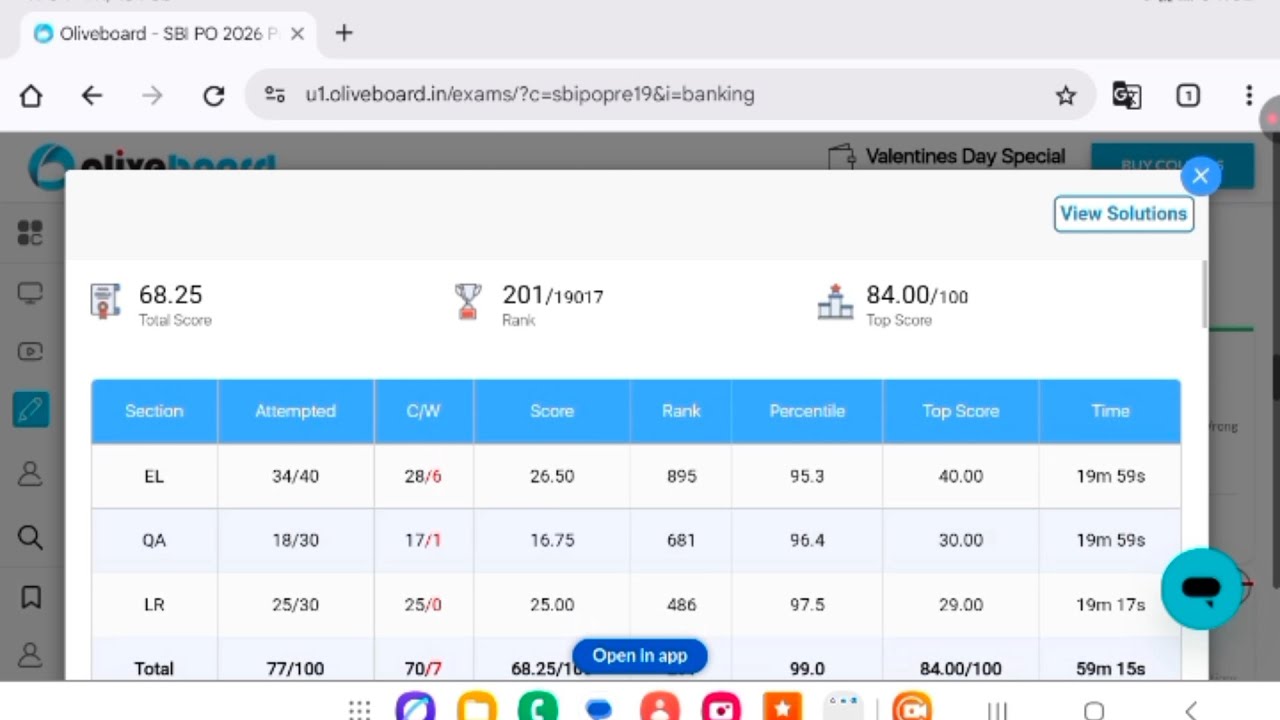Click the 19m 17s time cell
This screenshot has width=1280, height=720.
coord(1110,605)
